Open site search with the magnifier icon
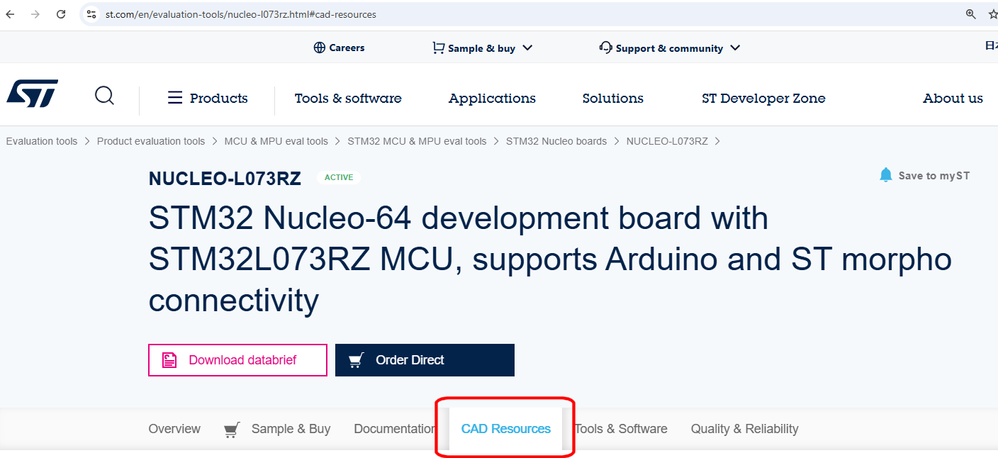This screenshot has height=458, width=998. pyautogui.click(x=104, y=96)
